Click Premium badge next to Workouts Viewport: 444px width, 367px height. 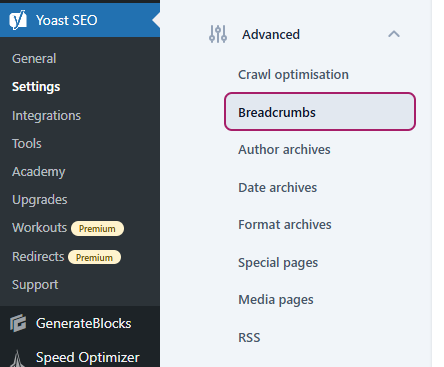click(97, 229)
